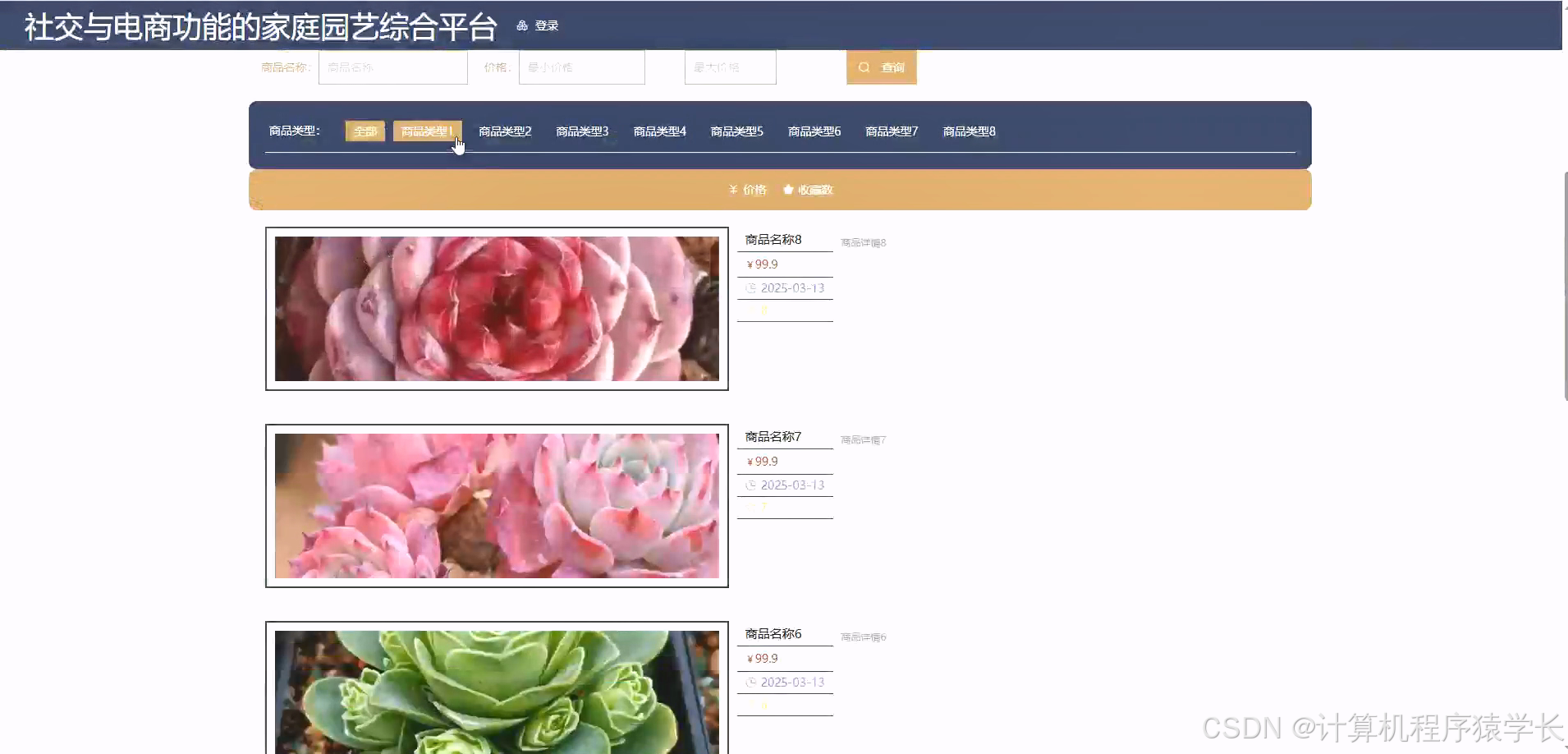The width and height of the screenshot is (1568, 754).
Task: Click the basket icon beside 收藏数
Action: click(787, 190)
